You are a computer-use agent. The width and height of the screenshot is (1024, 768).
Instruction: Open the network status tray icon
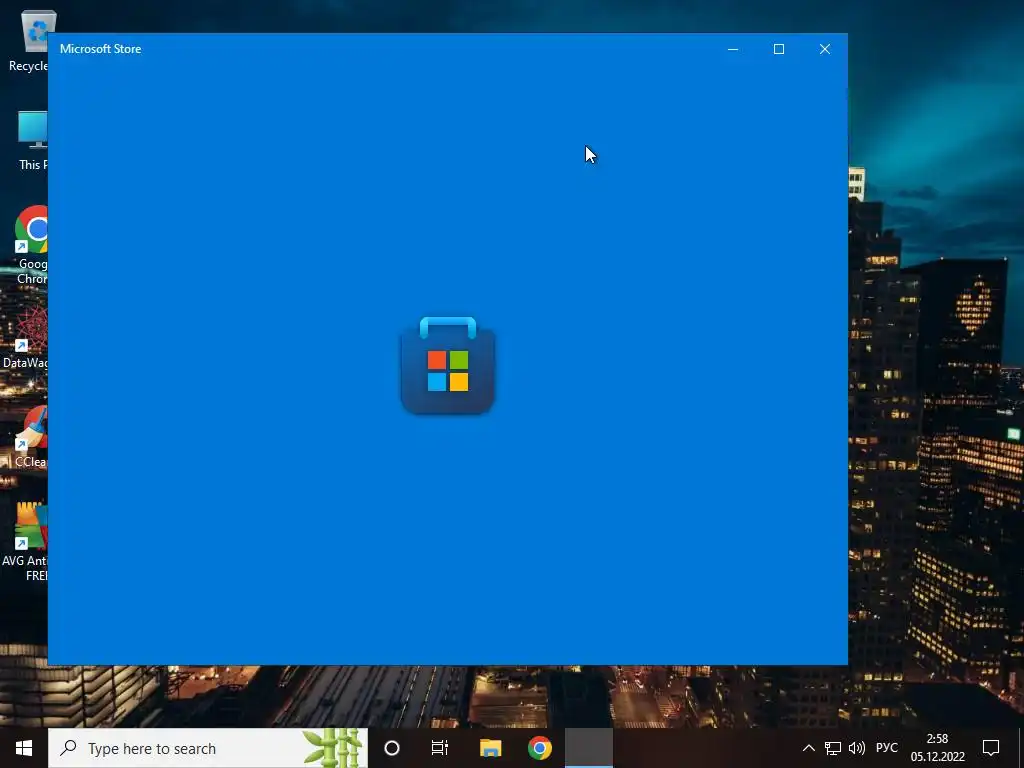833,748
